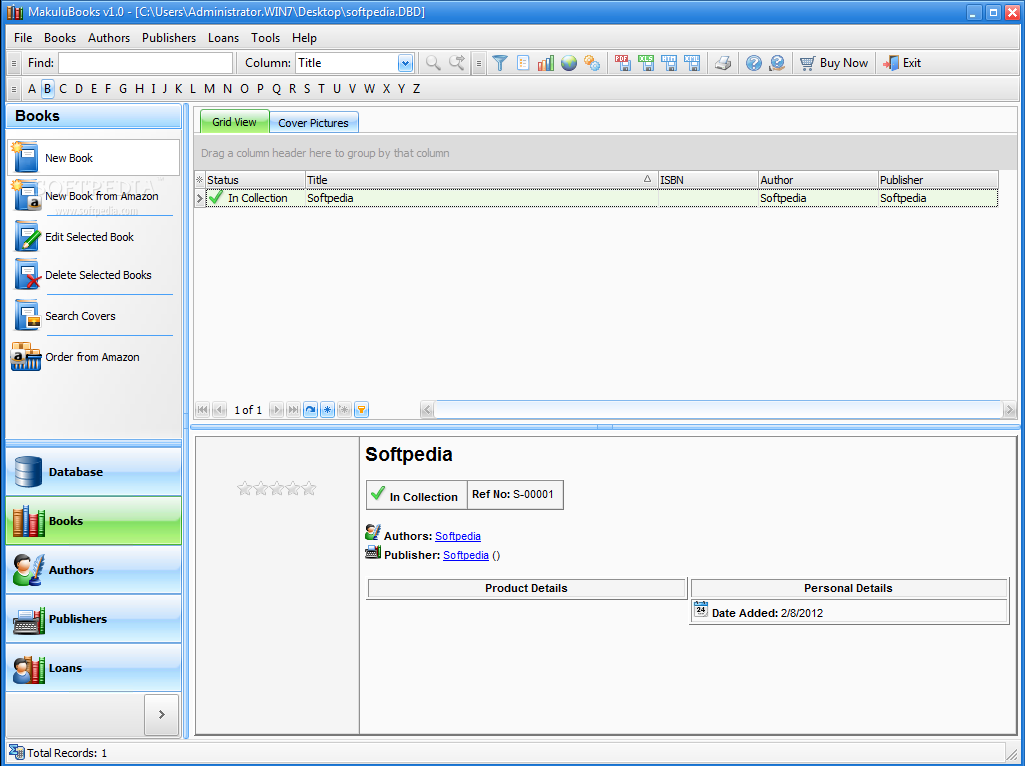The width and height of the screenshot is (1025, 766).
Task: Click Edit Selected Book
Action: tap(93, 237)
